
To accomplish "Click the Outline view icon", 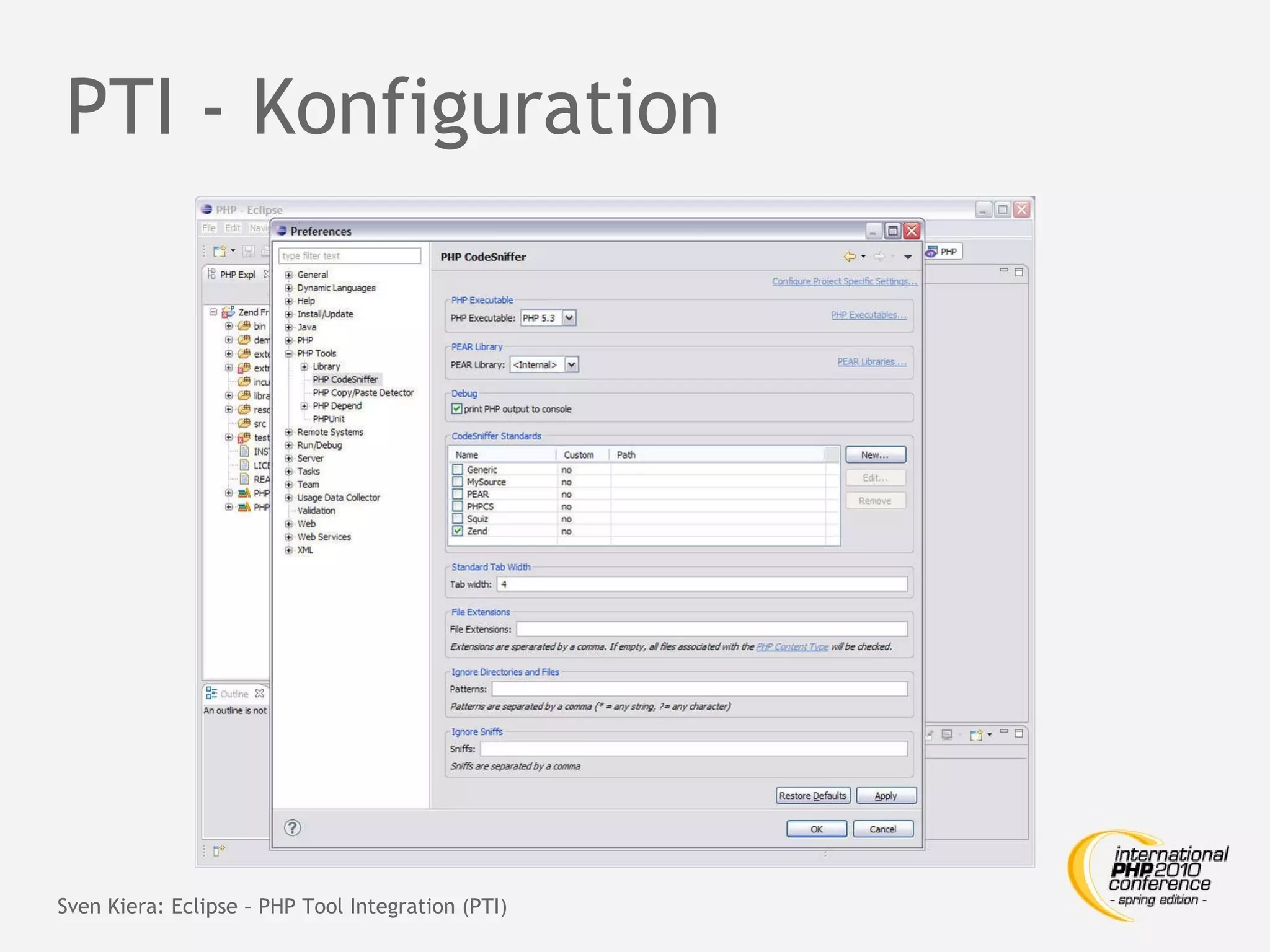I will point(211,693).
